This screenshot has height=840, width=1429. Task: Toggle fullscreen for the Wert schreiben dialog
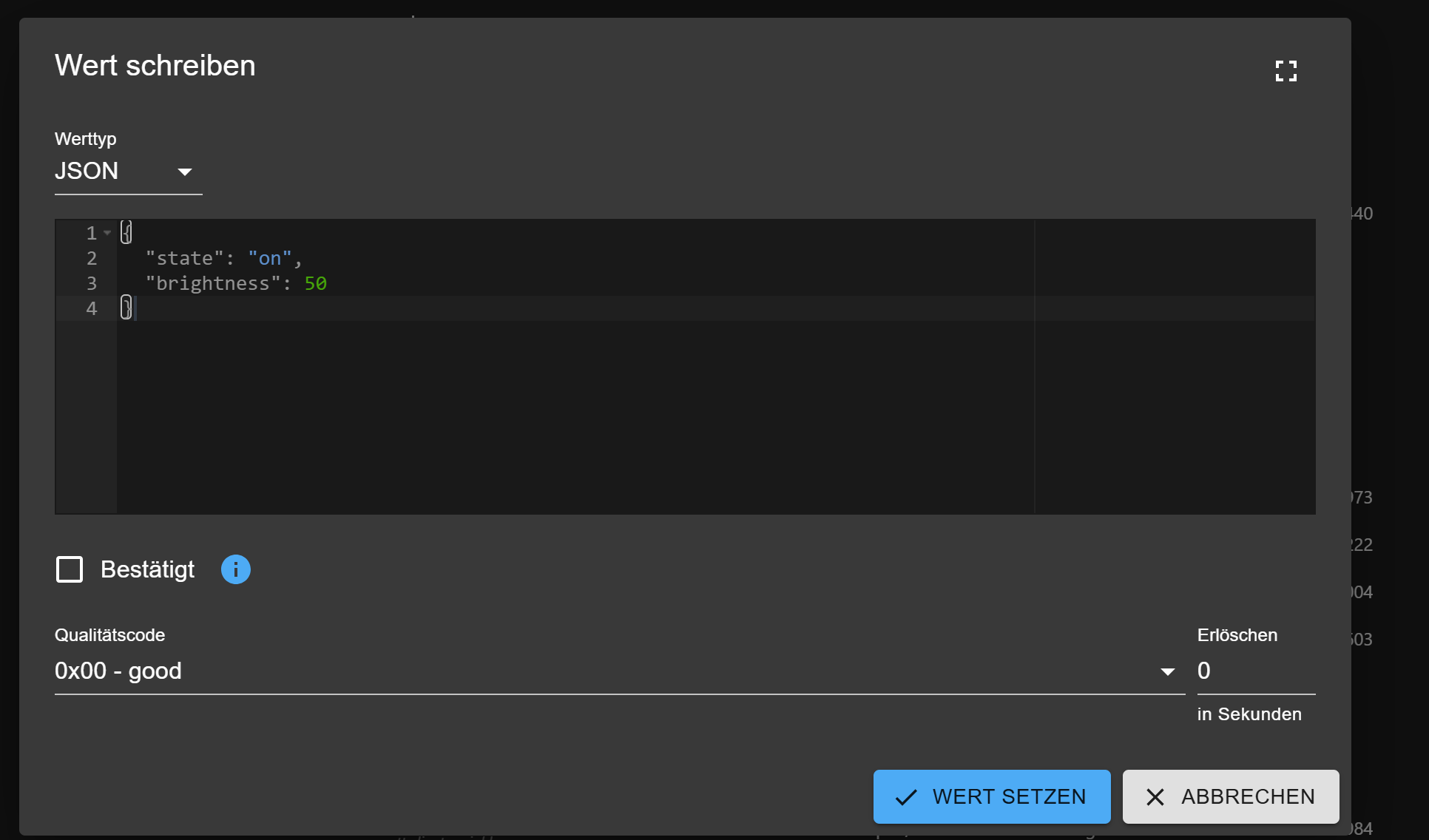pyautogui.click(x=1286, y=71)
